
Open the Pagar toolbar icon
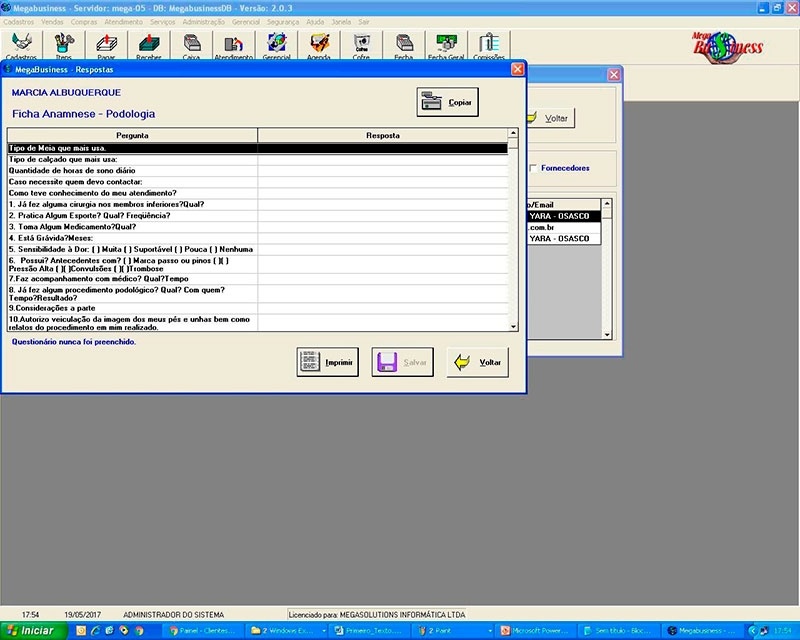106,45
